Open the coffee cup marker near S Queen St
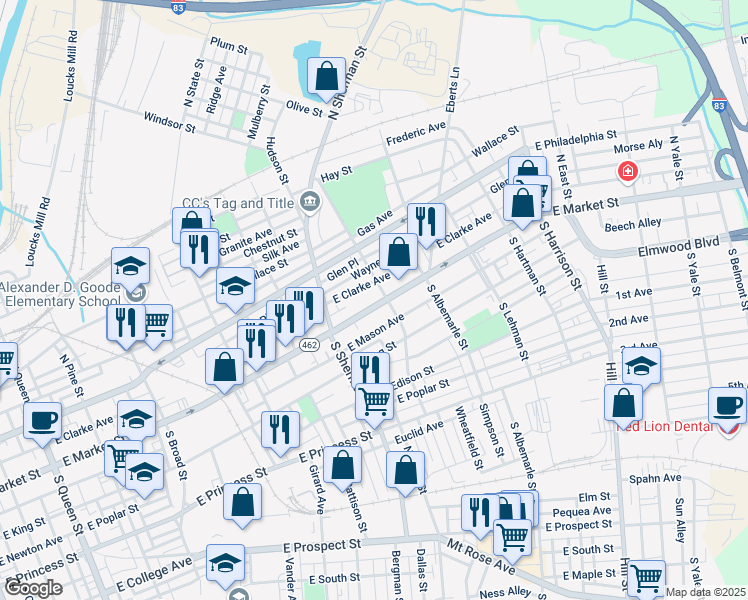Viewport: 748px width, 600px height. [42, 421]
